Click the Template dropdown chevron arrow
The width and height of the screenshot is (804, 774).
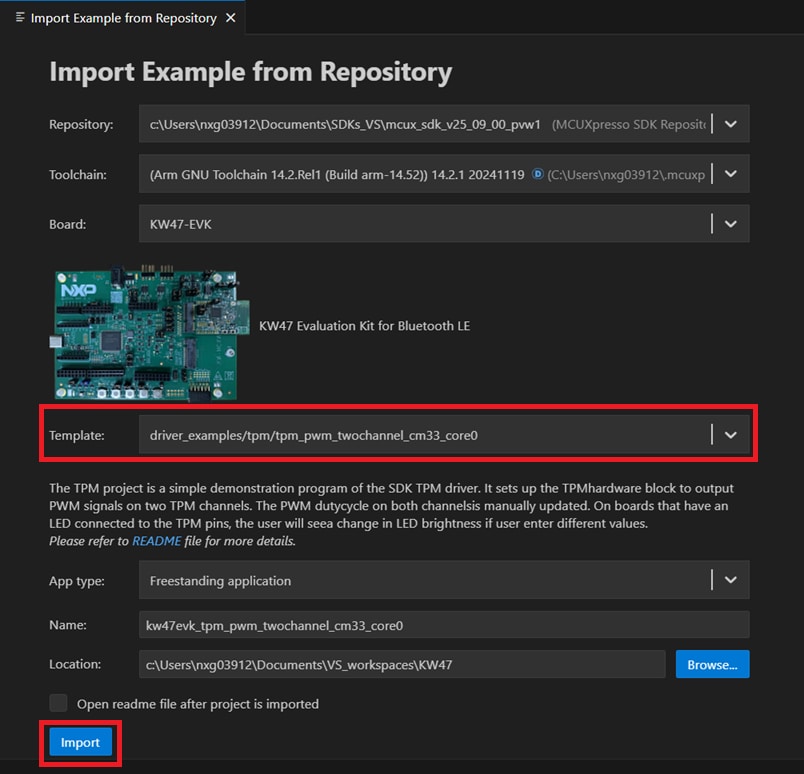point(728,434)
